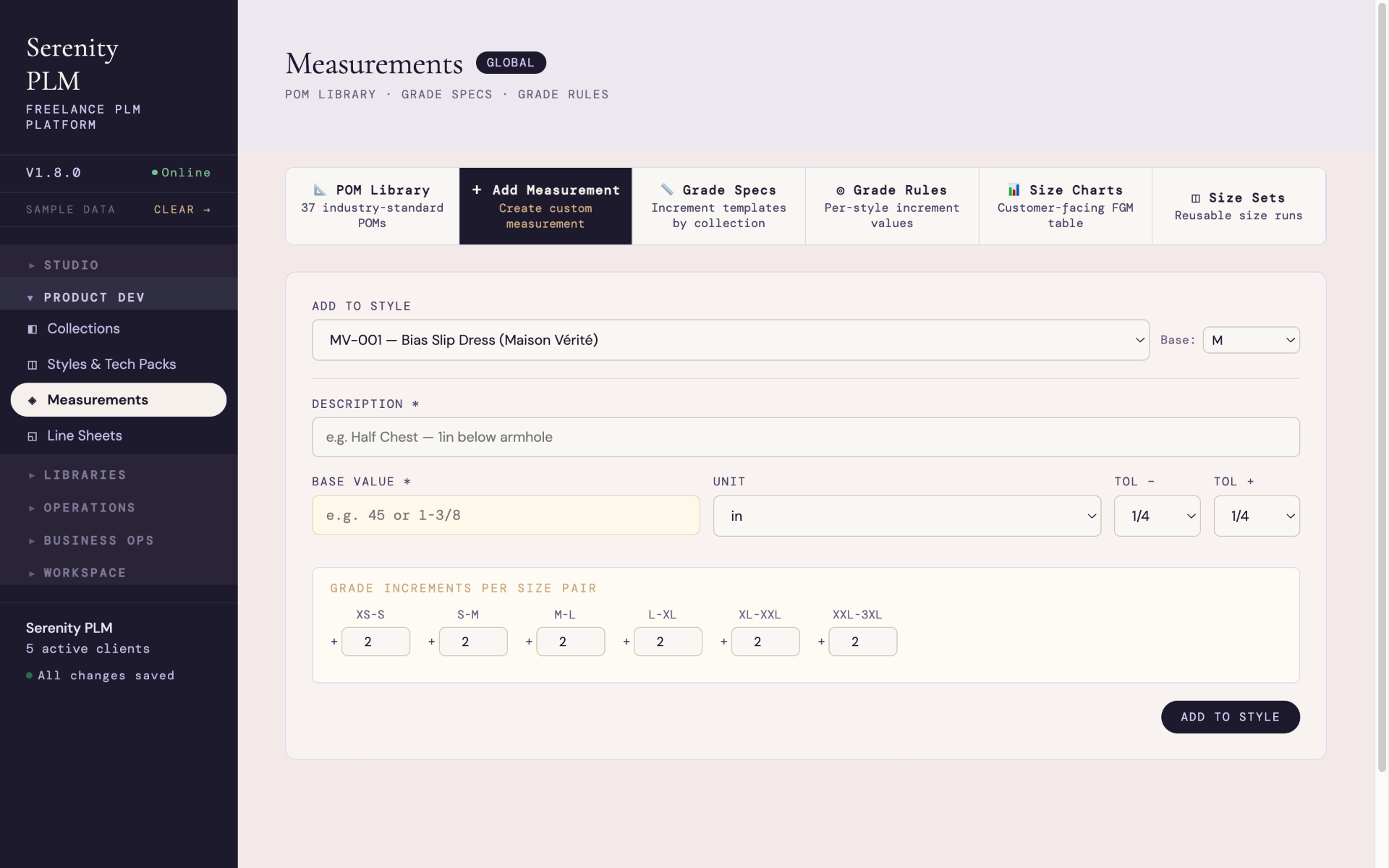Click the page vertical scrollbar
This screenshot has width=1389, height=868.
click(1382, 387)
